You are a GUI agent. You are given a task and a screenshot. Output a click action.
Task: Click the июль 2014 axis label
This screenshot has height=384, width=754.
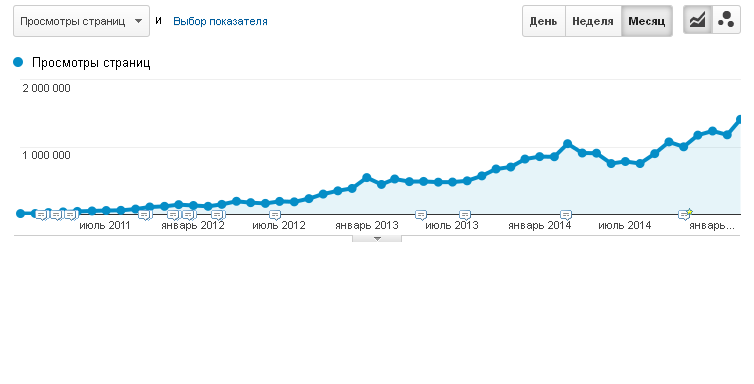coord(625,225)
